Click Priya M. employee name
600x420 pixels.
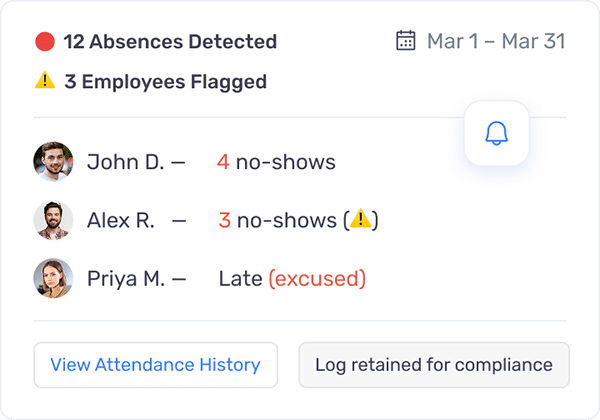click(126, 278)
